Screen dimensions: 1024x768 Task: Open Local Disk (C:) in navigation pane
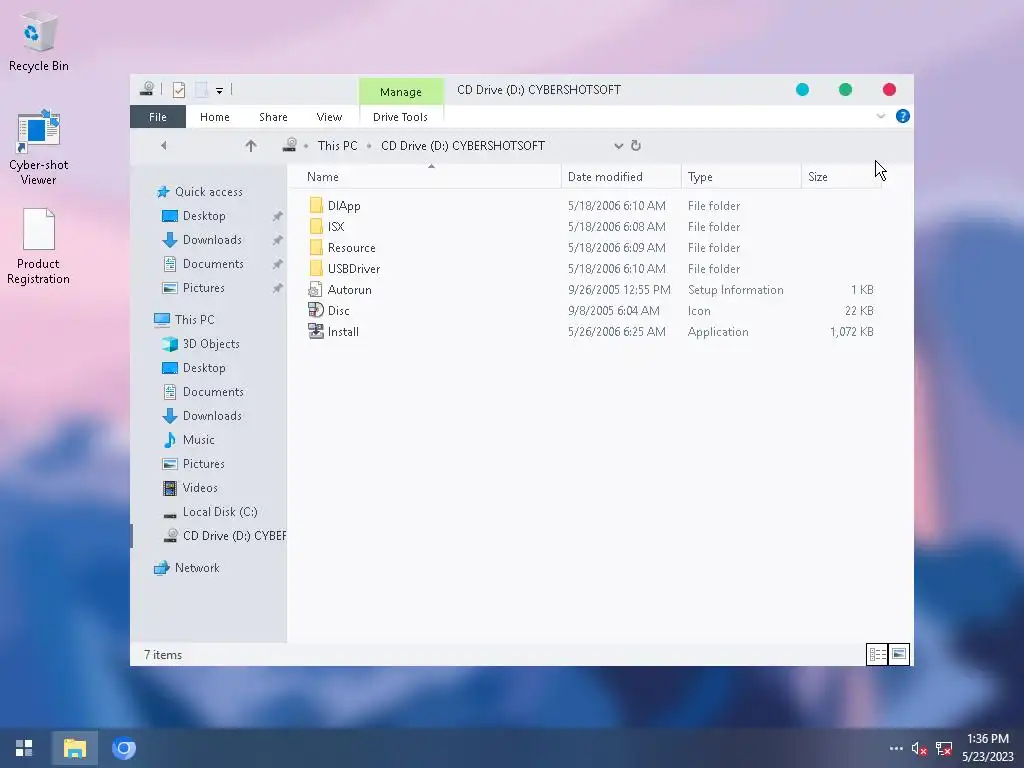tap(219, 512)
